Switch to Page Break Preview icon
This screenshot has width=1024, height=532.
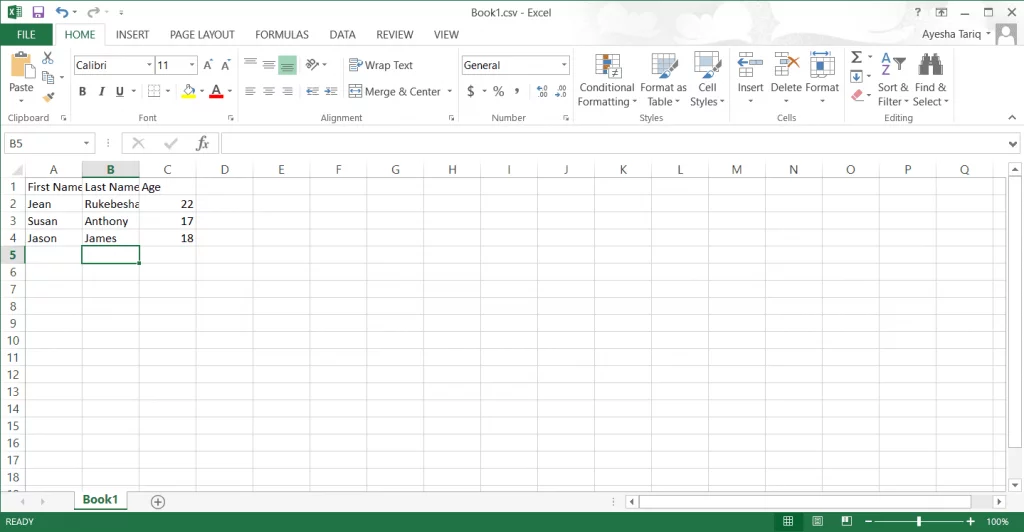847,521
